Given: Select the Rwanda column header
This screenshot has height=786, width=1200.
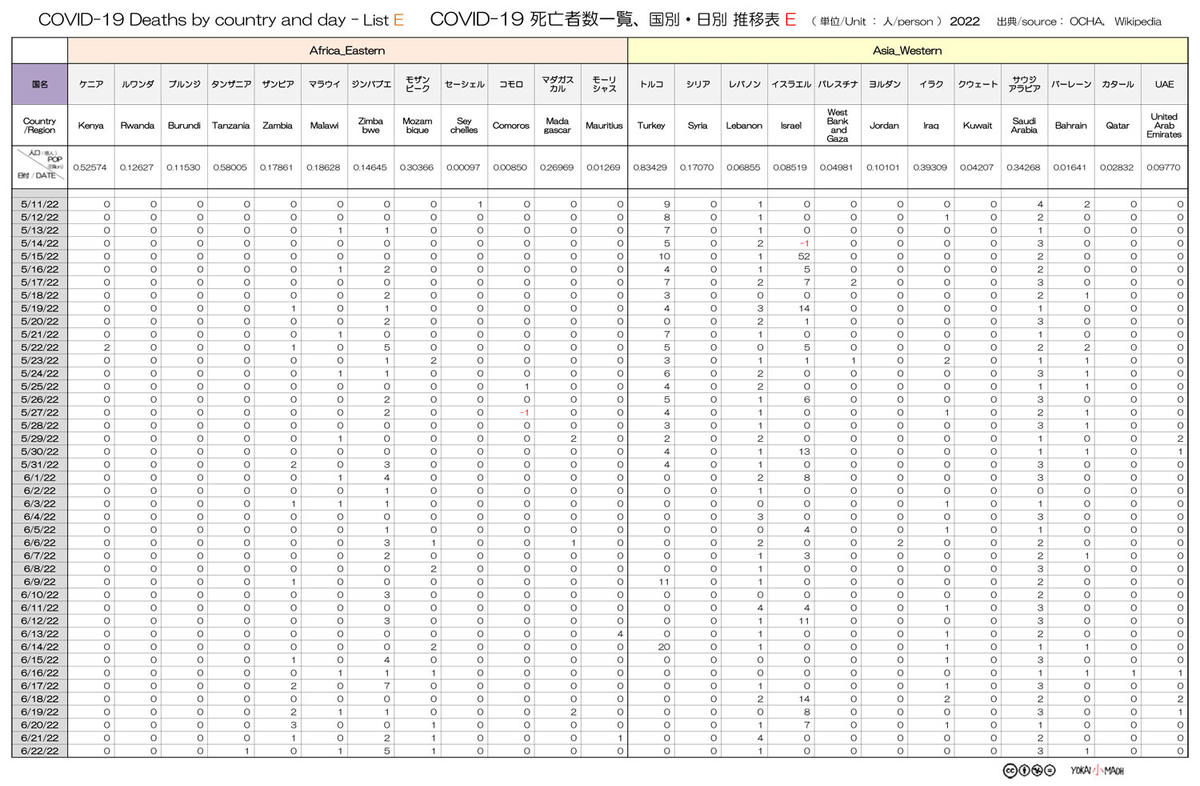Looking at the screenshot, I should point(138,126).
